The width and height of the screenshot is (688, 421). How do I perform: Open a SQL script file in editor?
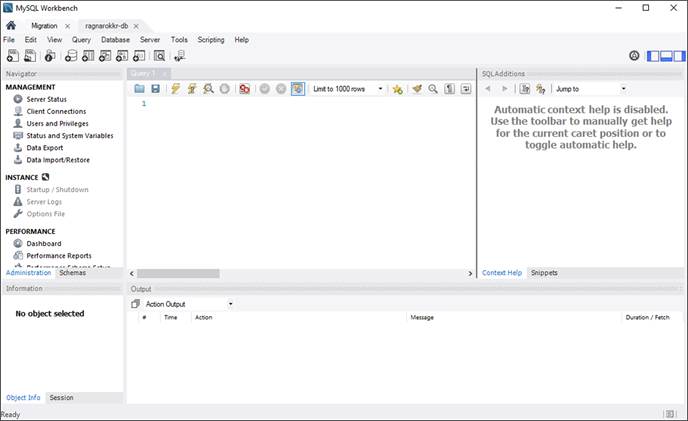pos(140,89)
